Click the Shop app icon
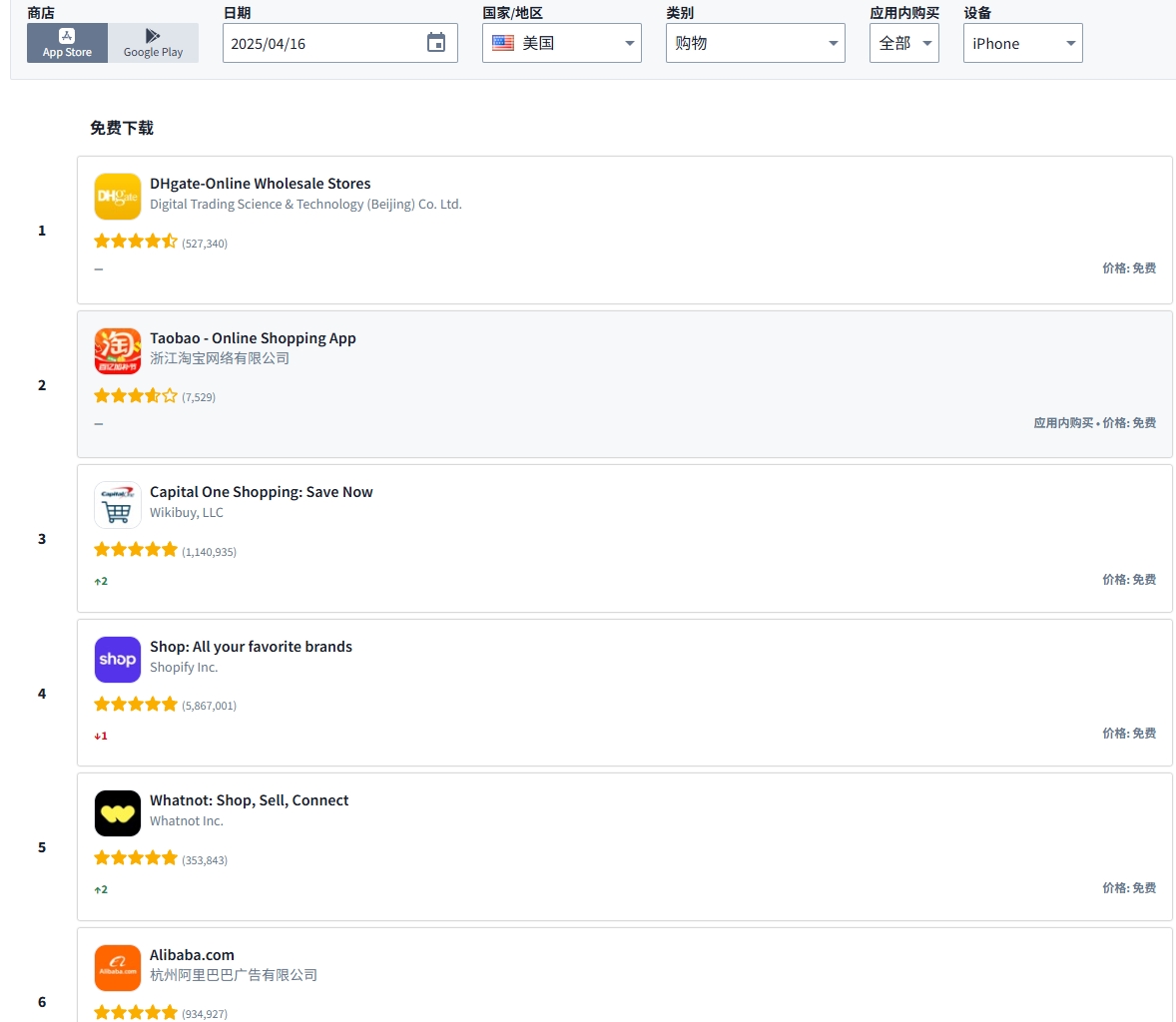The image size is (1176, 1022). (118, 659)
